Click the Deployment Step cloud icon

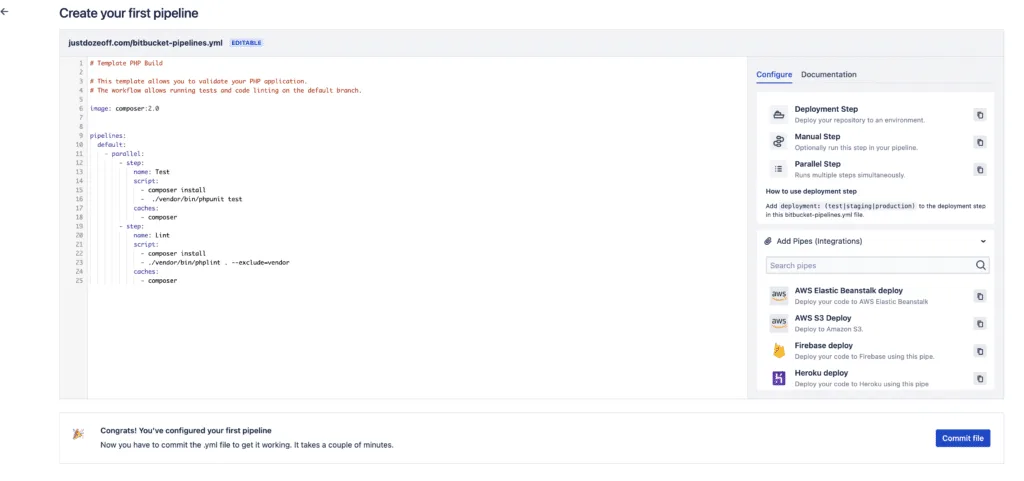click(x=778, y=115)
